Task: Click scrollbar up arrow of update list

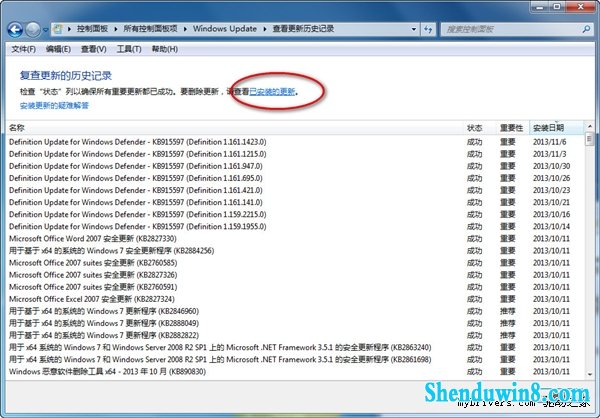Action: click(589, 126)
